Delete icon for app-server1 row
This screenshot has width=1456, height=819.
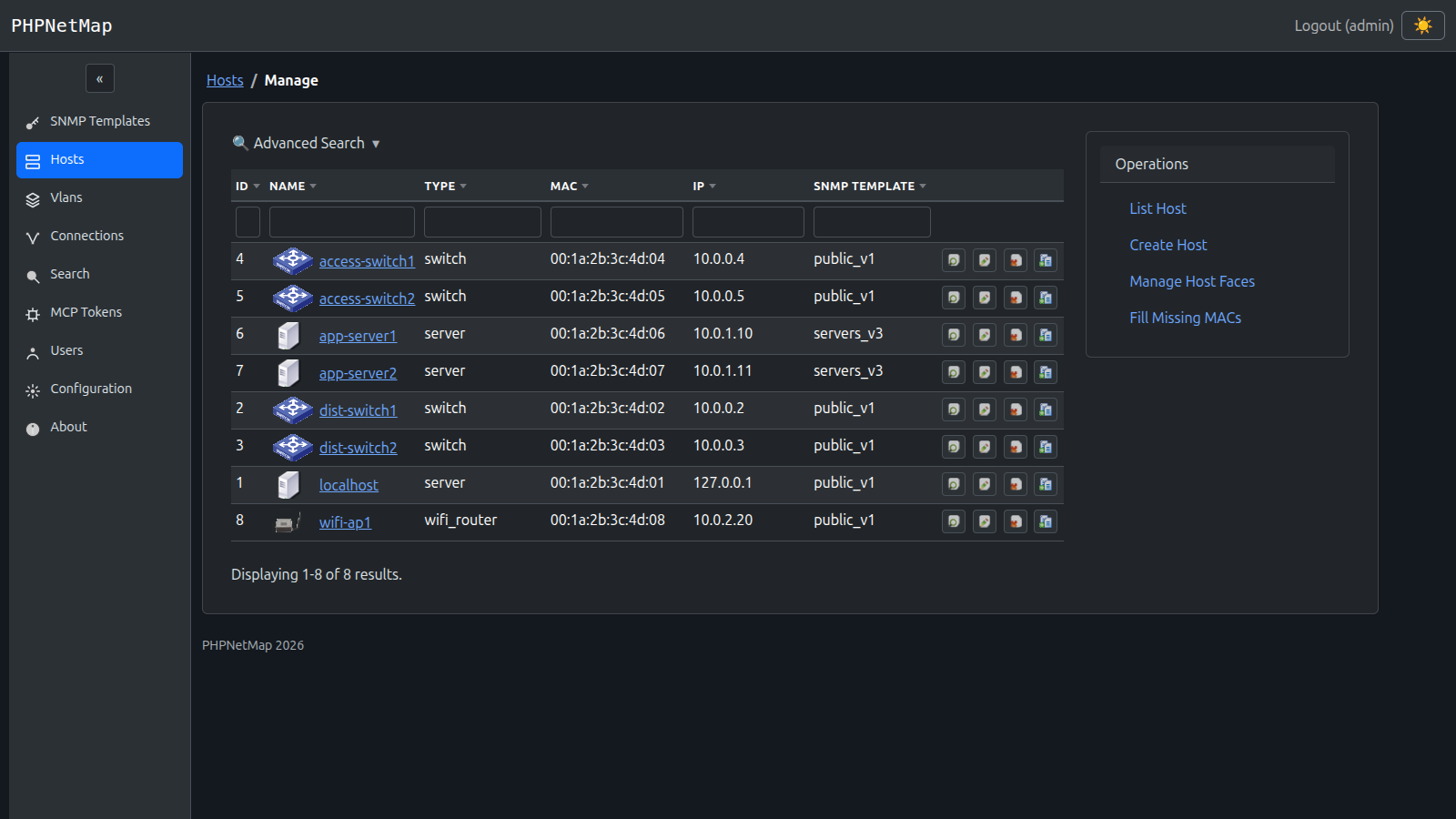click(1016, 335)
